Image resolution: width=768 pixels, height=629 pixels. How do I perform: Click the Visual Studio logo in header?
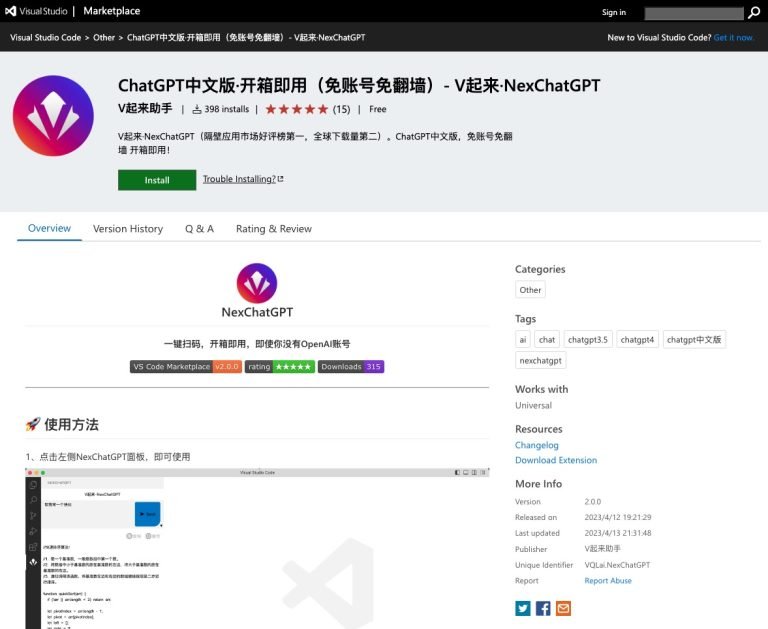[36, 11]
